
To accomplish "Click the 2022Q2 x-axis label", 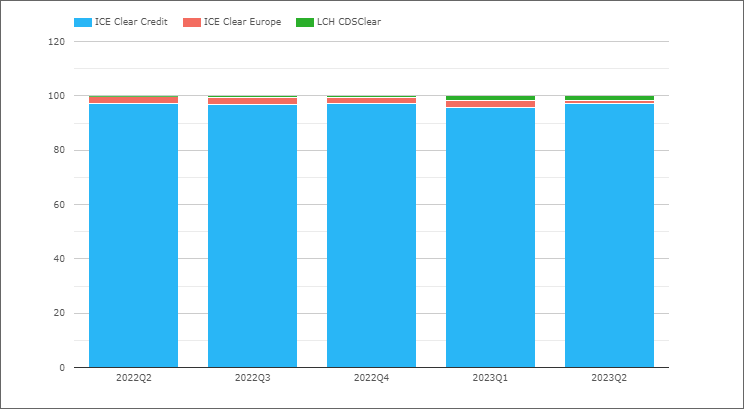I will [134, 378].
